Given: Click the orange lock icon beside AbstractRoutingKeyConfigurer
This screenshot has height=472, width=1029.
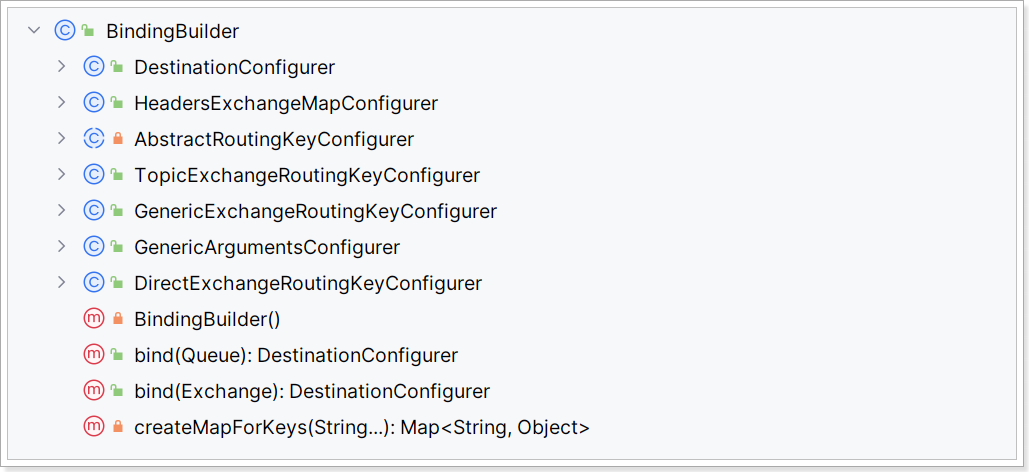Looking at the screenshot, I should click(x=118, y=139).
